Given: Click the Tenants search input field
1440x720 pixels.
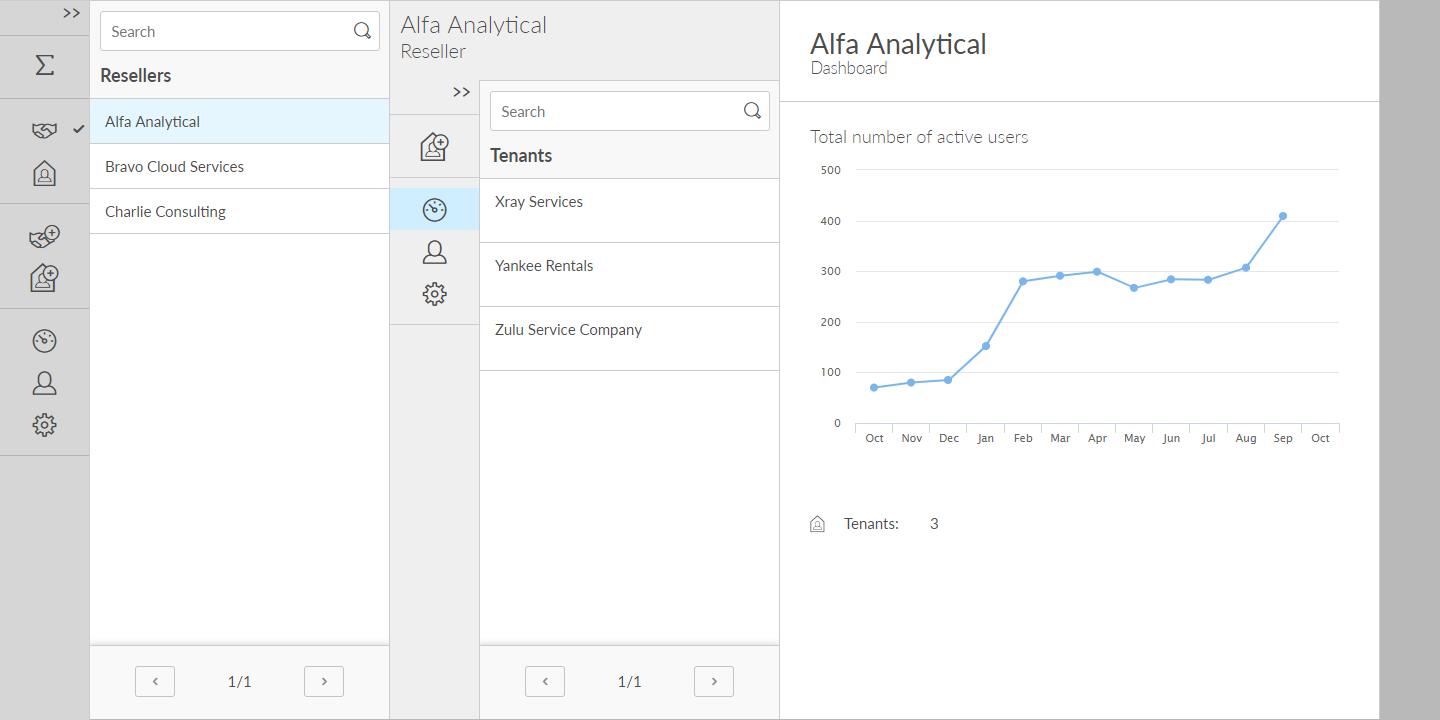Looking at the screenshot, I should pos(615,112).
